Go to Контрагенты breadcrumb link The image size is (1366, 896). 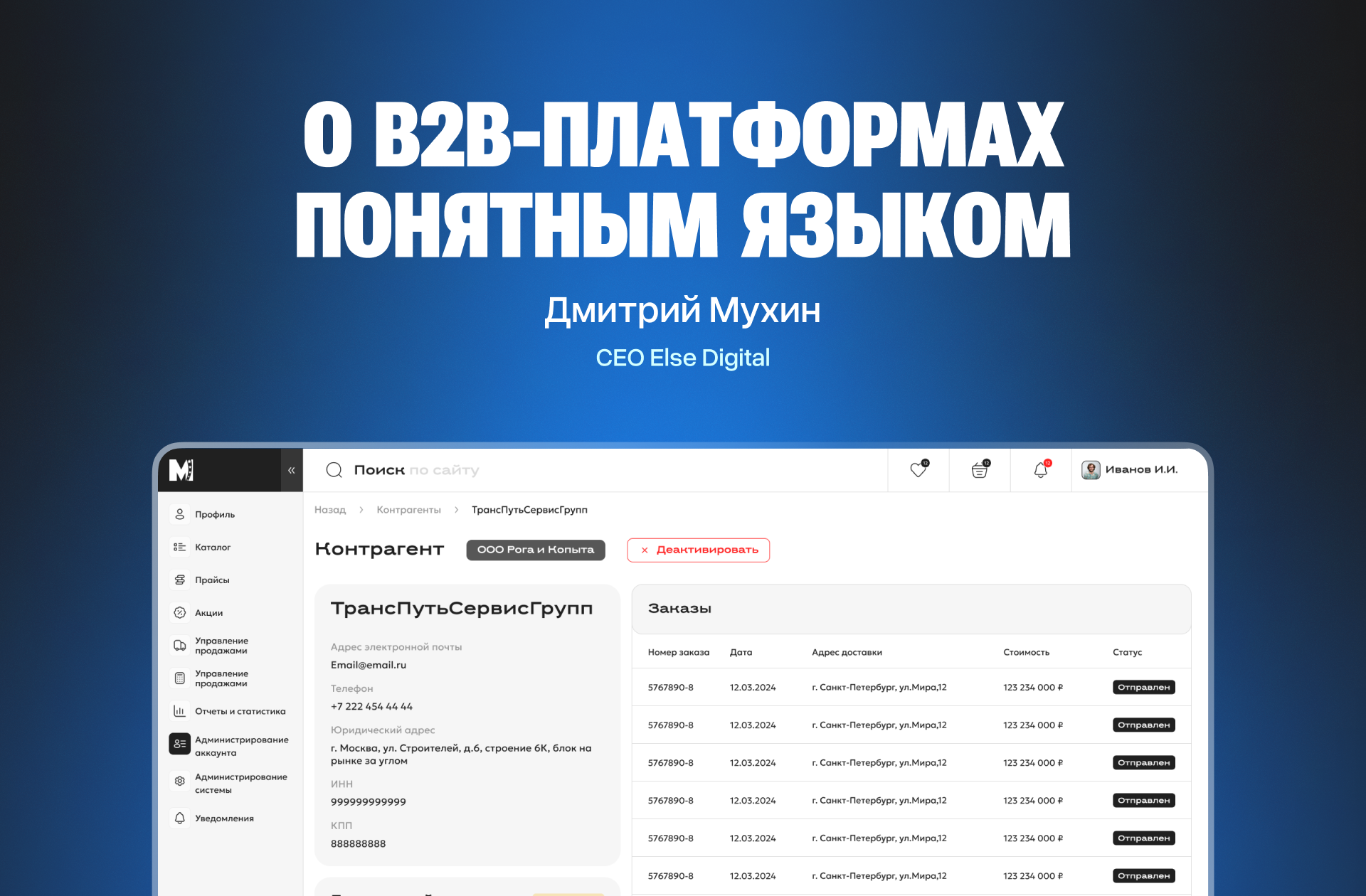tap(408, 510)
